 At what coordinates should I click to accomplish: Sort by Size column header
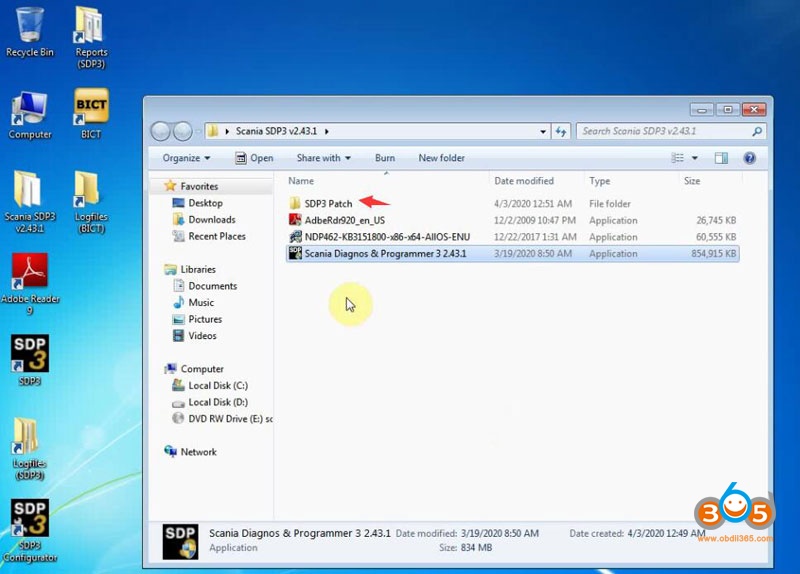(692, 181)
